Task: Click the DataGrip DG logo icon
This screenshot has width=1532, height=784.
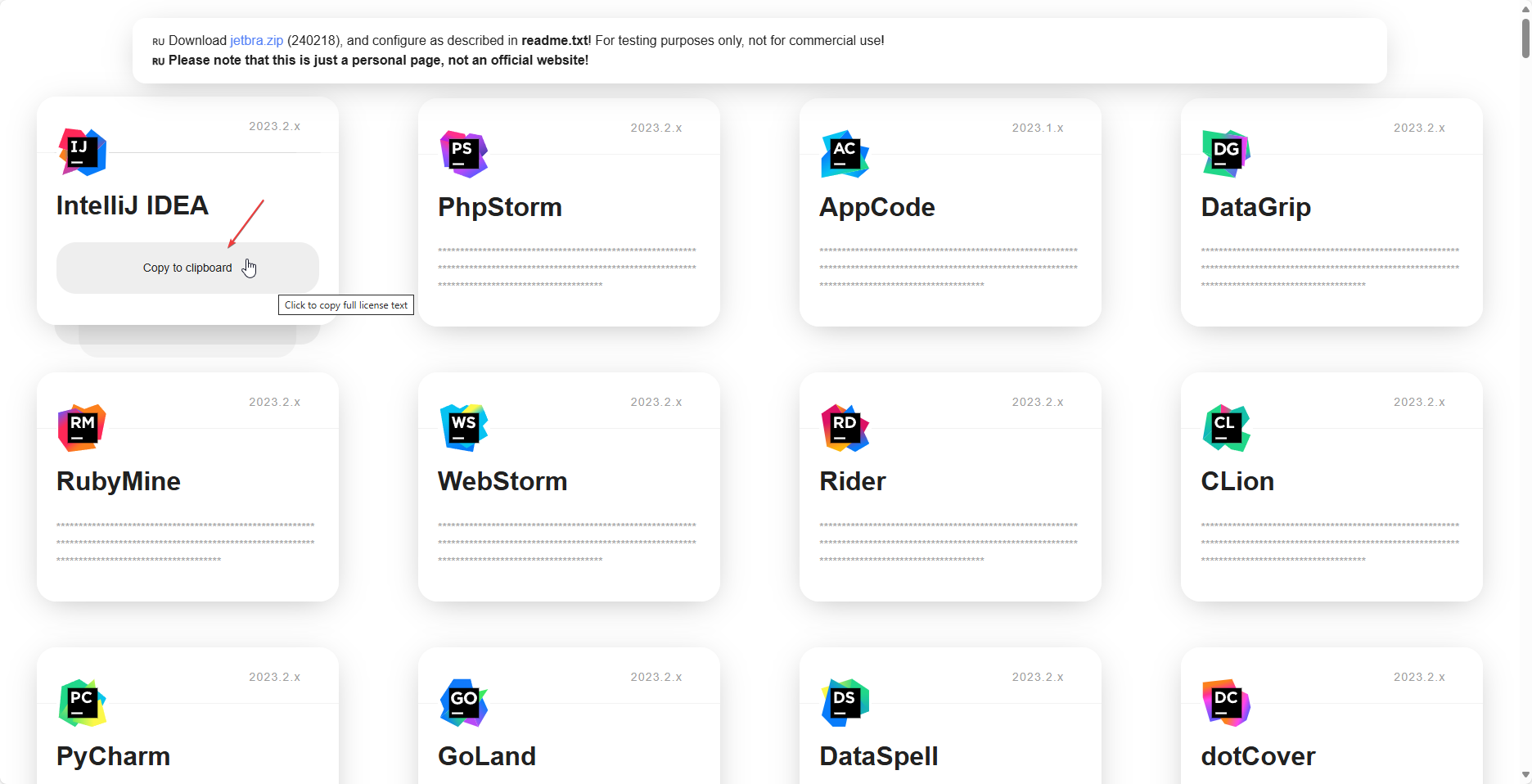Action: (x=1227, y=154)
